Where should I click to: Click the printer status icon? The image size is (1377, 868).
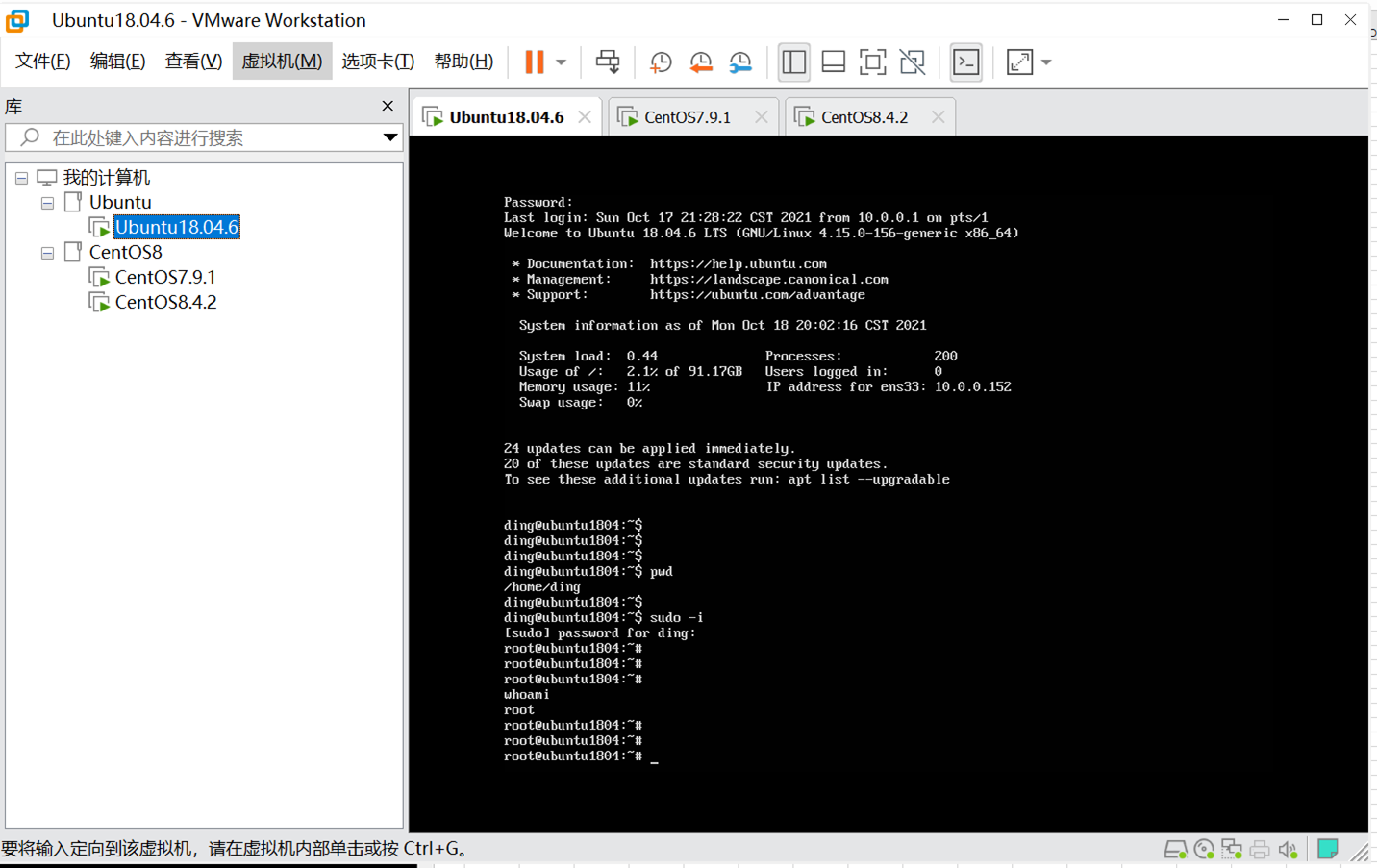point(1260,850)
